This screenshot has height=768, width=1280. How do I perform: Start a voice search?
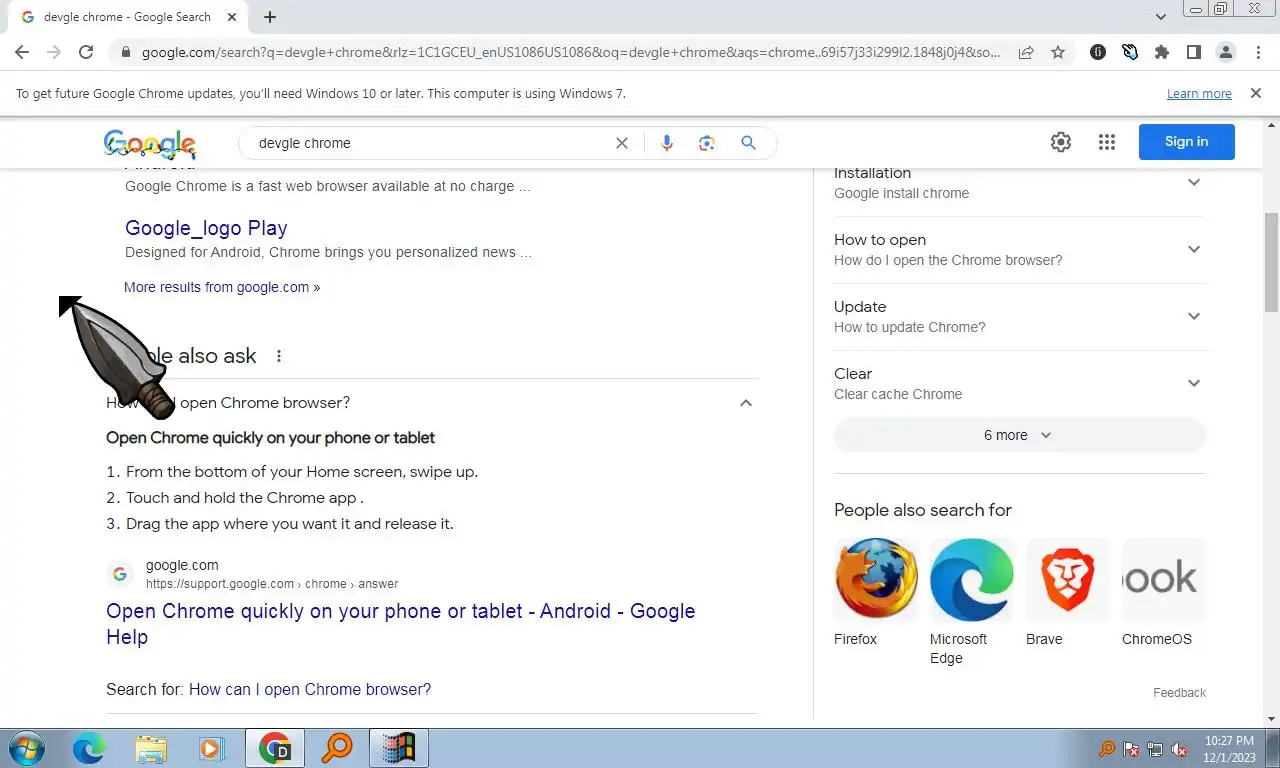(x=667, y=143)
